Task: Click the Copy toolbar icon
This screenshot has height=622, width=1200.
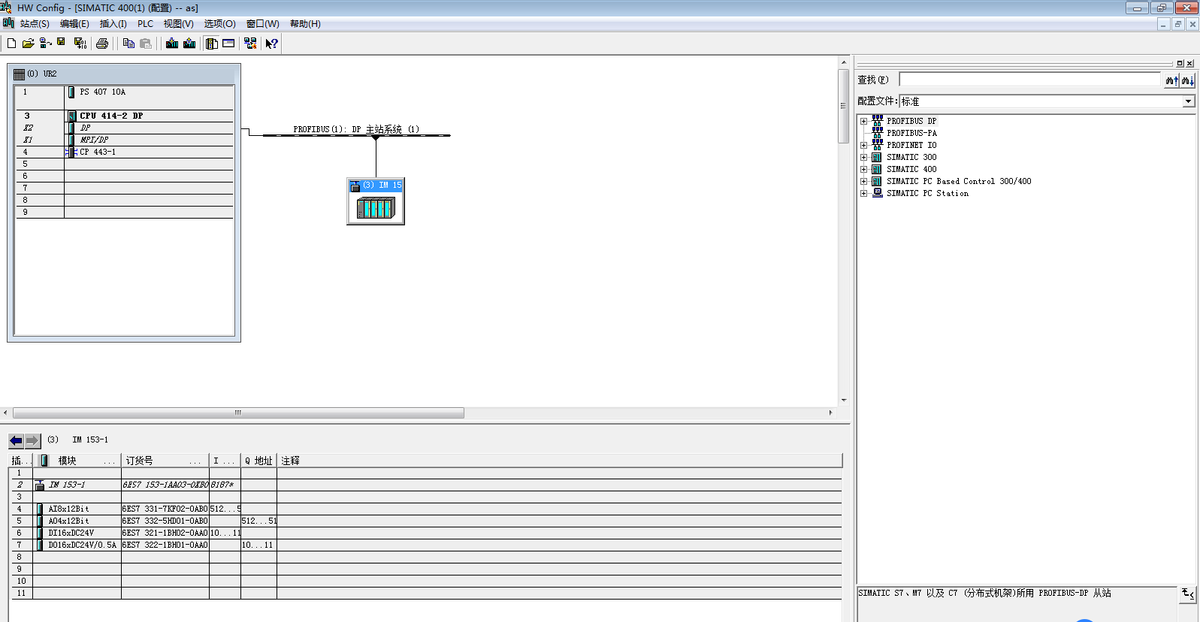Action: (x=128, y=43)
